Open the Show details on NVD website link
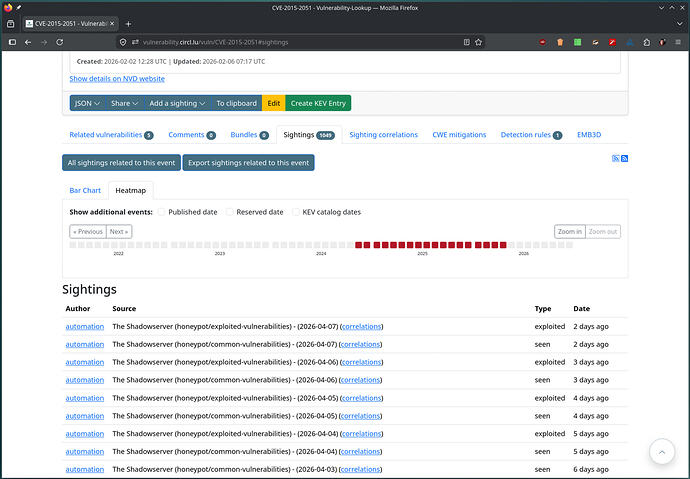Image resolution: width=690 pixels, height=479 pixels. 117,78
